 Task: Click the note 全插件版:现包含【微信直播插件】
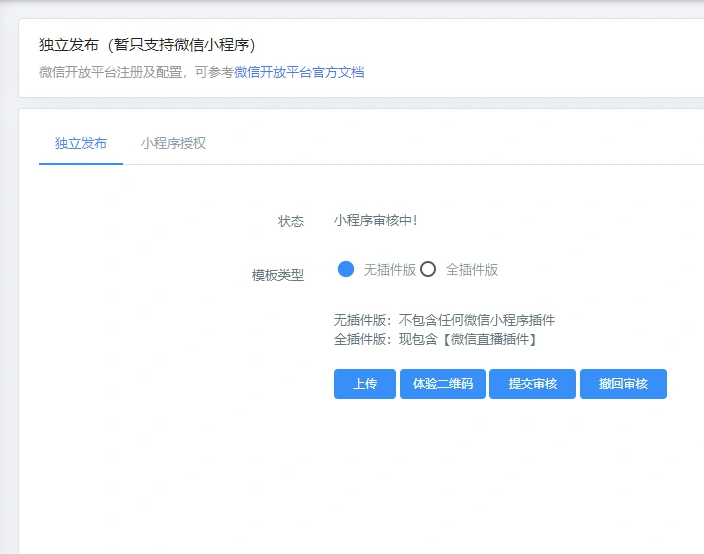436,339
